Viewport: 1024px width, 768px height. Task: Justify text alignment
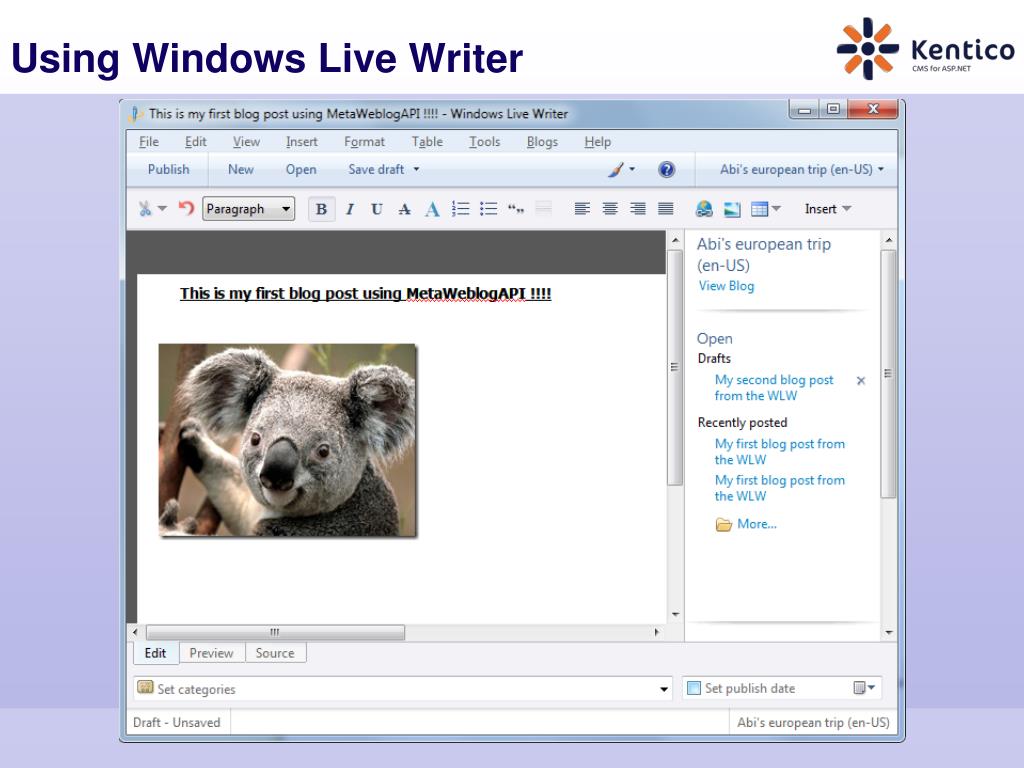point(665,209)
